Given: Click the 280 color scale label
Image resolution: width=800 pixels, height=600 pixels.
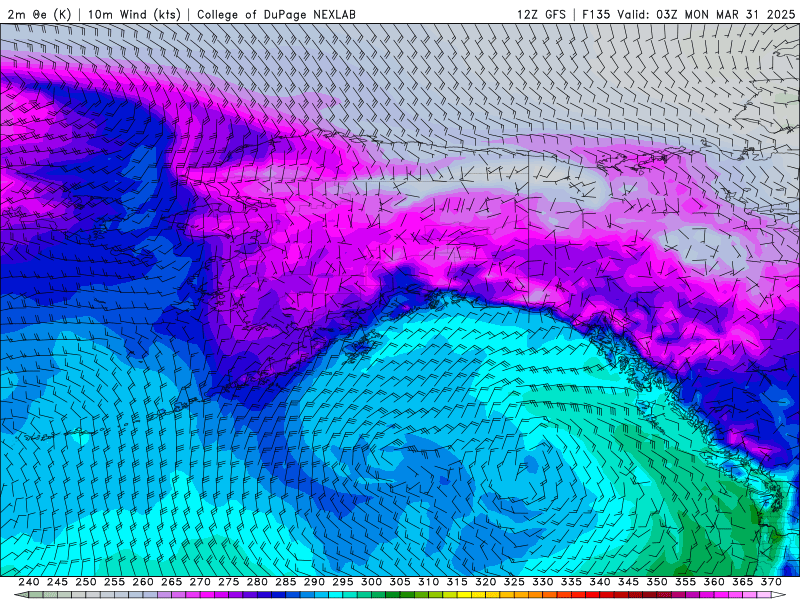Looking at the screenshot, I should (257, 582).
